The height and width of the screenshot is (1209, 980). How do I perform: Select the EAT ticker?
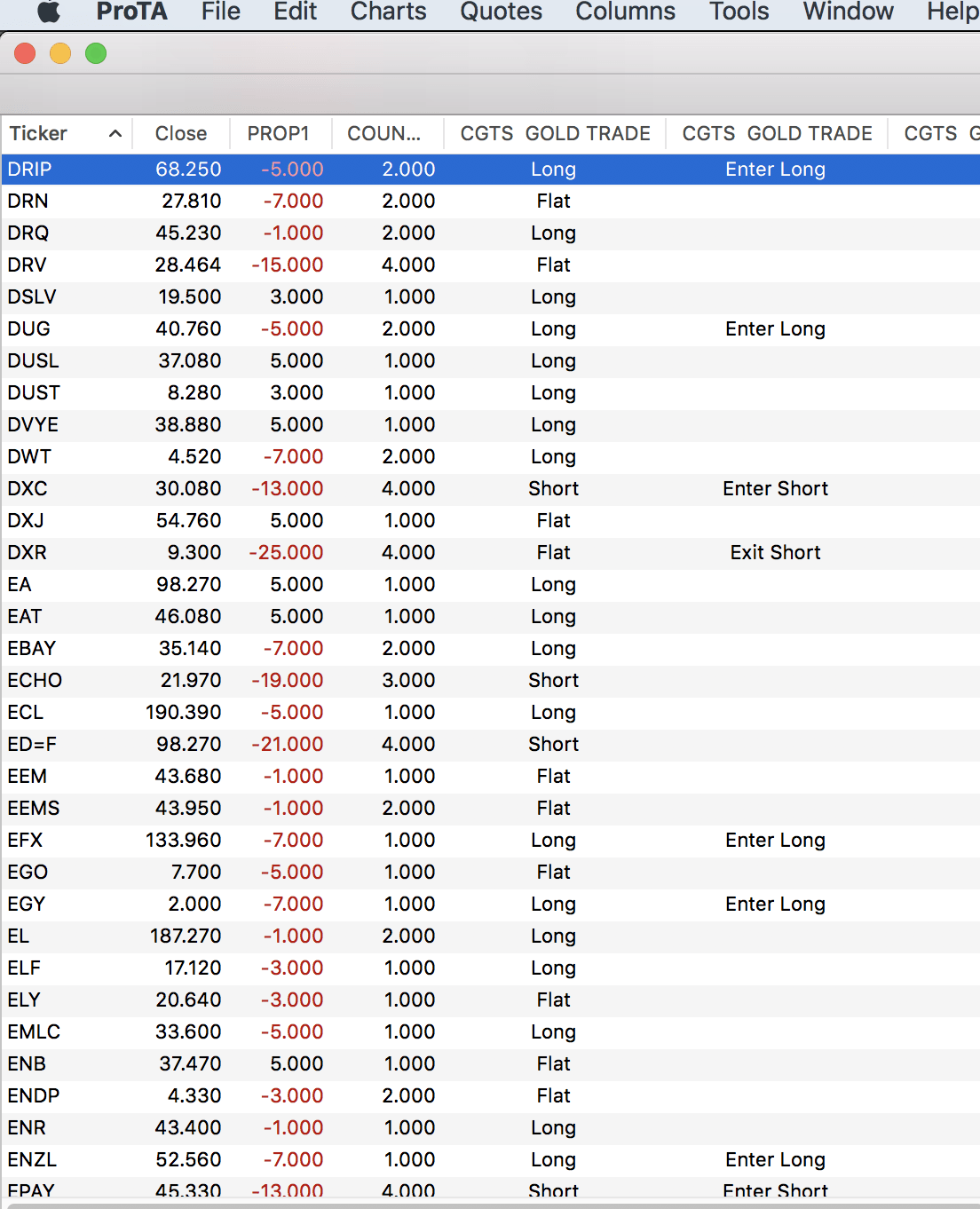coord(25,617)
